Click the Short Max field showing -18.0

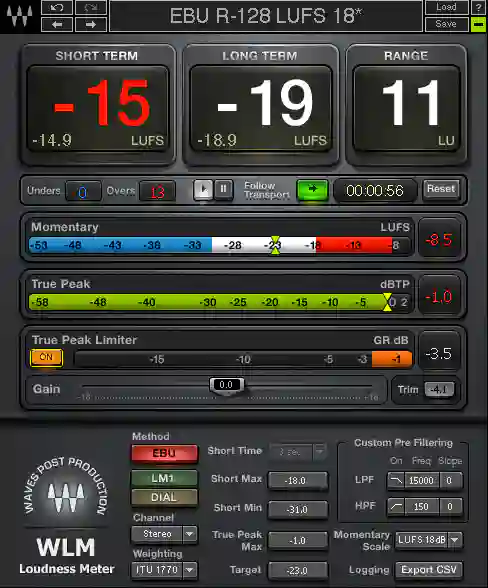(x=298, y=480)
